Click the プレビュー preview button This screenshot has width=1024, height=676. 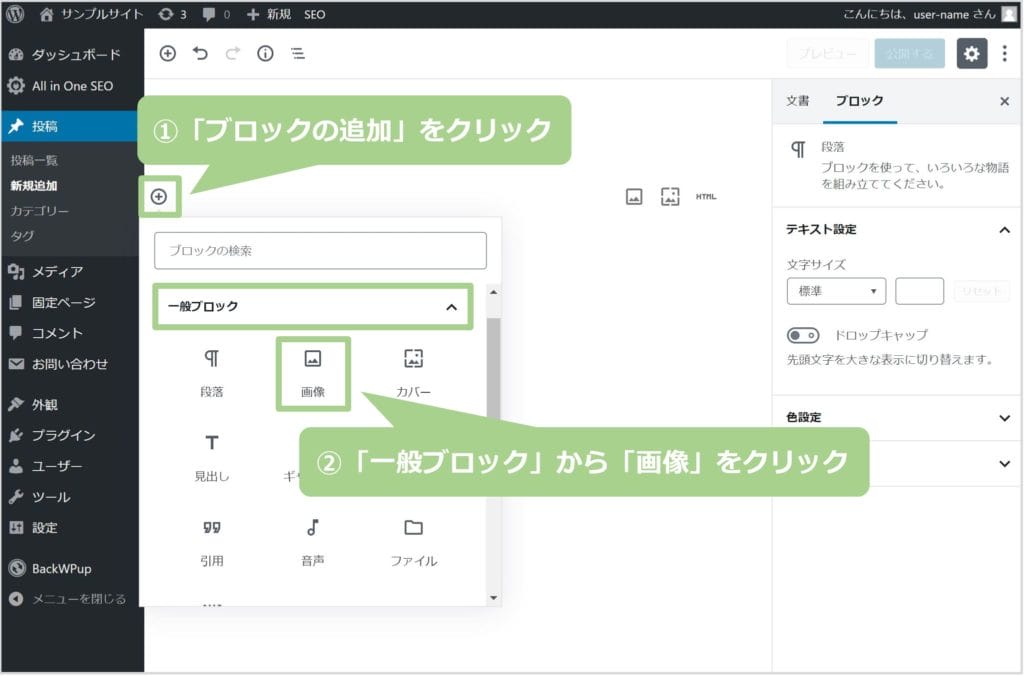pyautogui.click(x=826, y=54)
